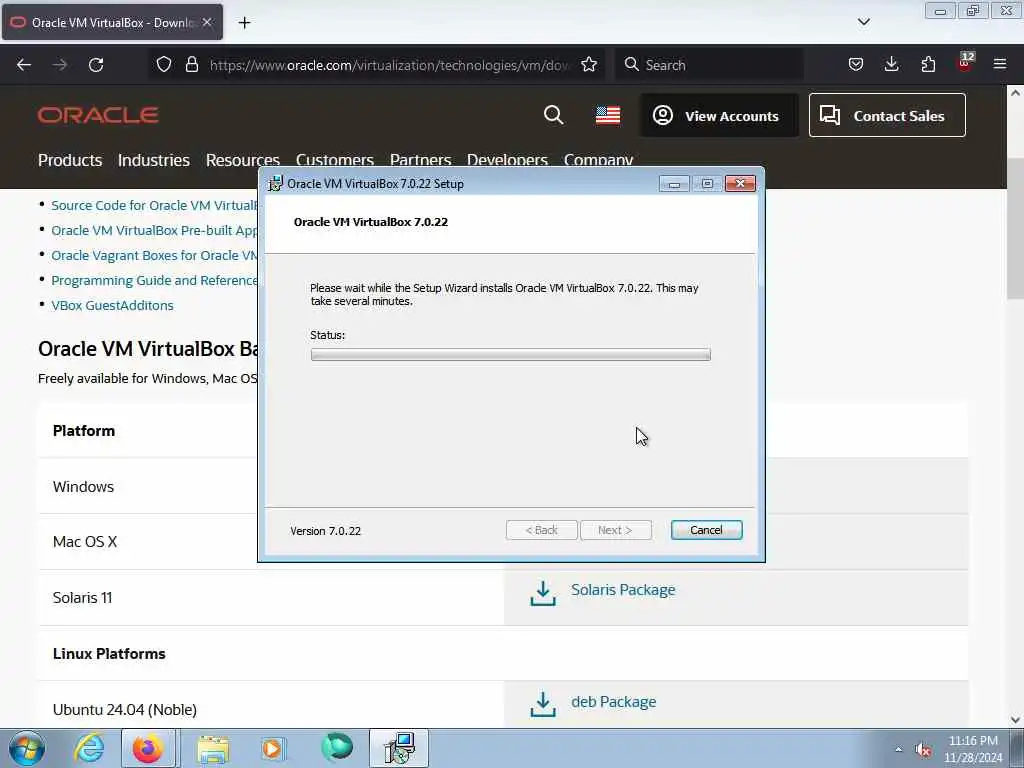Download the Ubuntu 24.04 deb Package
1024x768 pixels.
613,702
